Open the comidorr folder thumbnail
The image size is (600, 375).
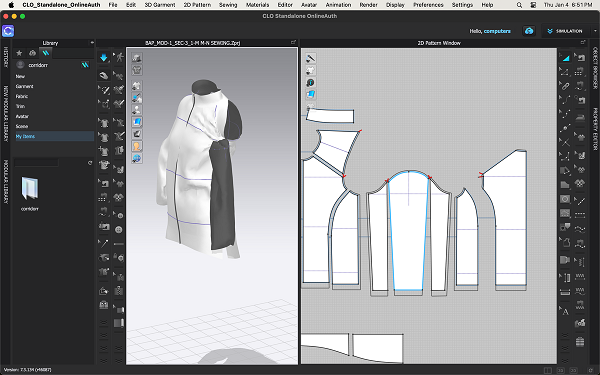pos(29,189)
